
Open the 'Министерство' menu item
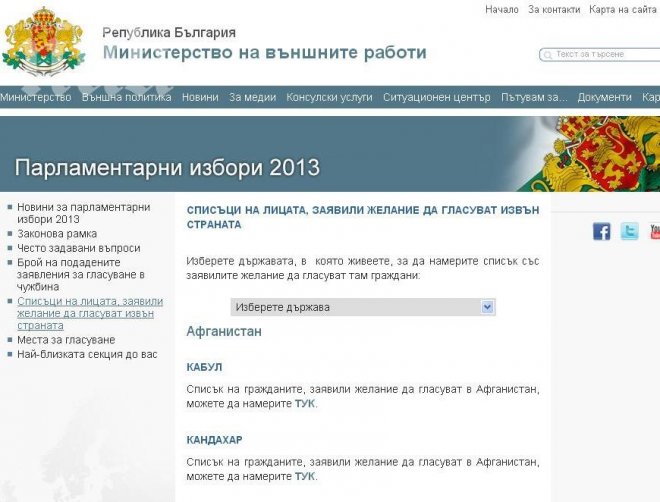(35, 97)
